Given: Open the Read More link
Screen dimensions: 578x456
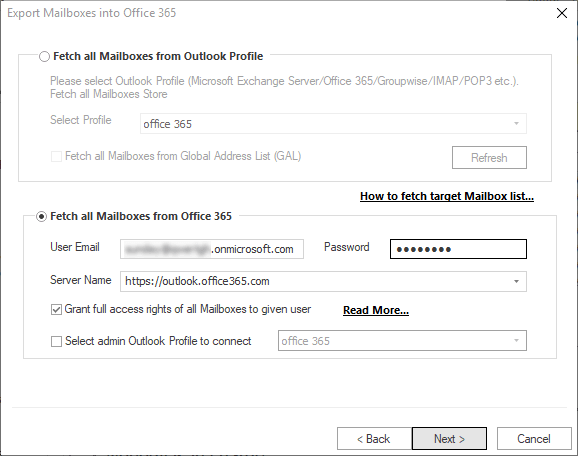Looking at the screenshot, I should (376, 310).
